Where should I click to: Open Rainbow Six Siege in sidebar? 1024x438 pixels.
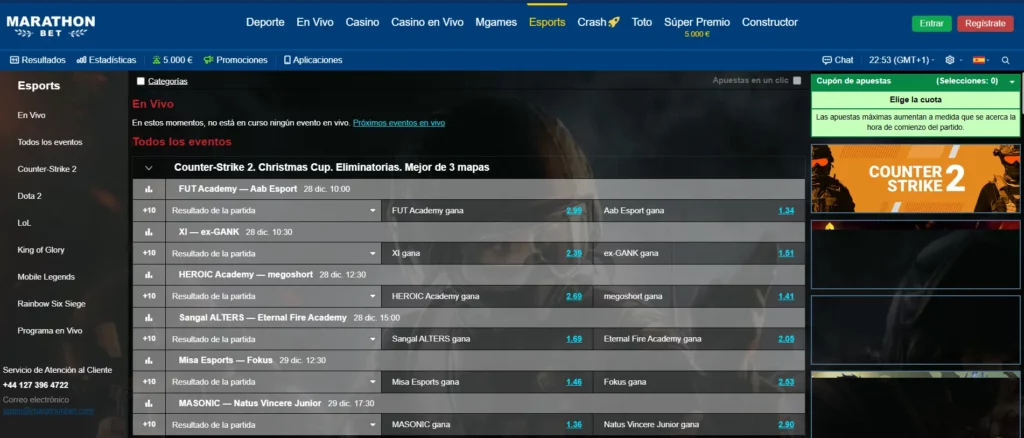click(x=52, y=304)
